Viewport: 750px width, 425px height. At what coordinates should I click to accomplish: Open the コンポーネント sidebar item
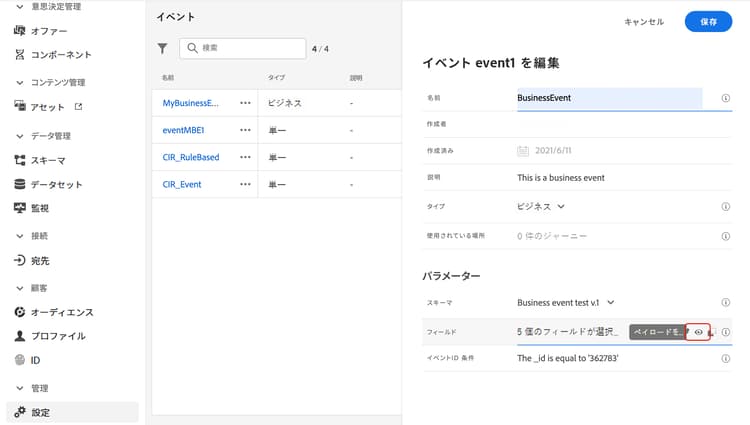[x=53, y=54]
